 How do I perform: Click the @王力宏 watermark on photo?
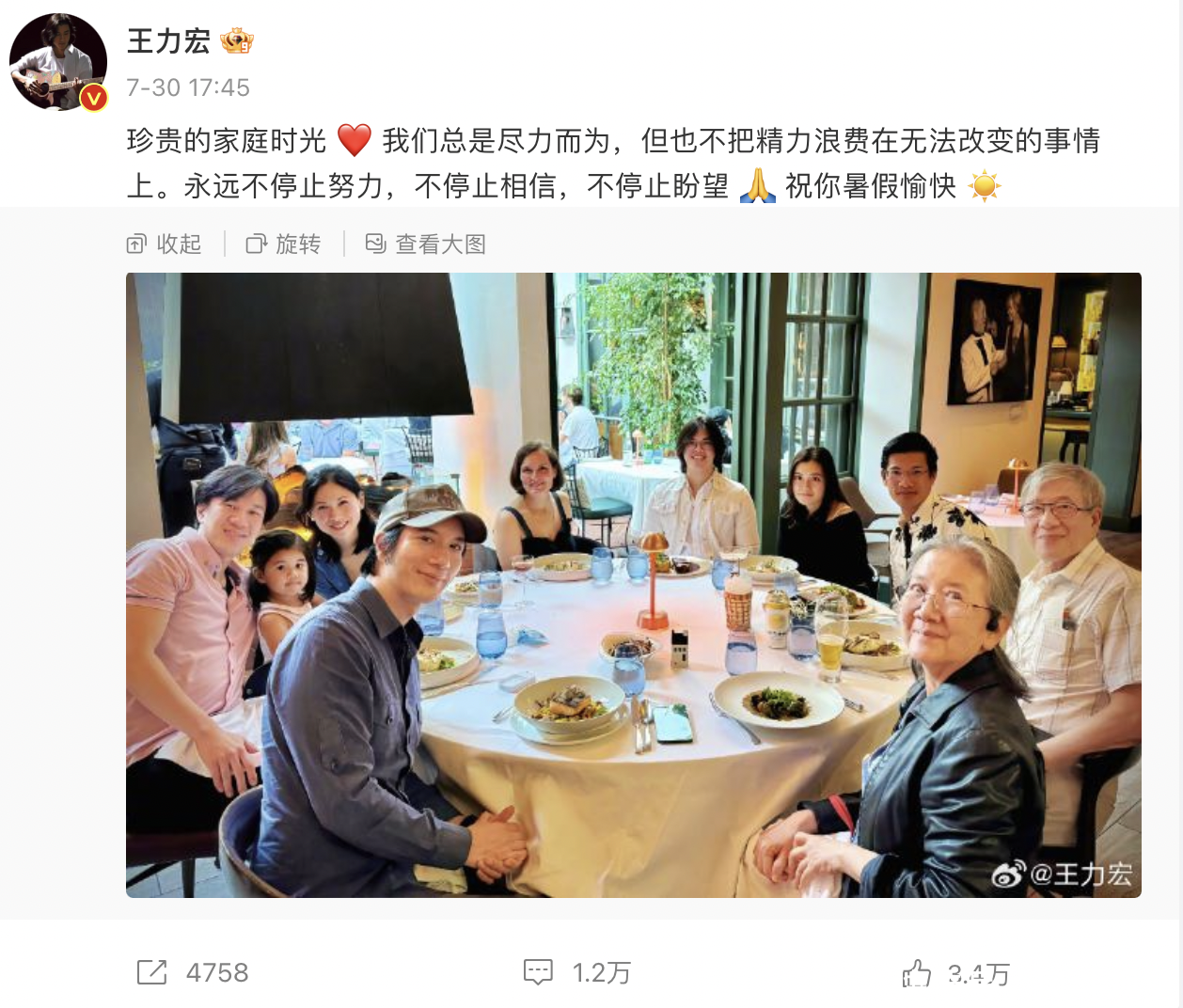click(1063, 874)
